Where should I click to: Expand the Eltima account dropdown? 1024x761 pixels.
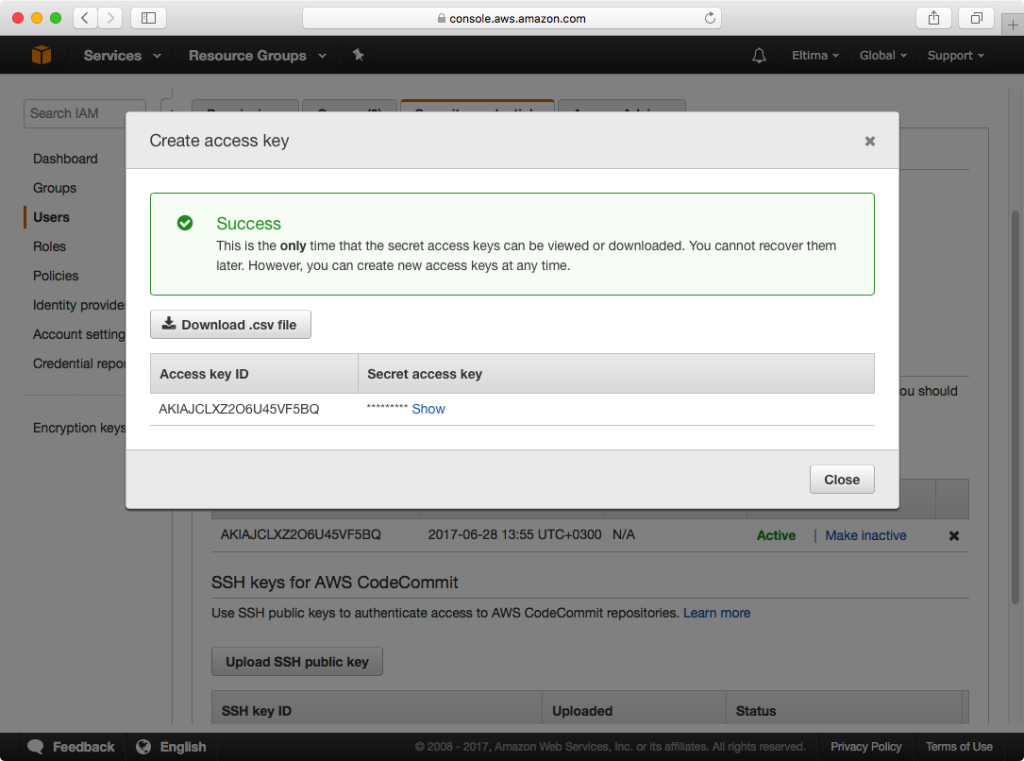(816, 55)
